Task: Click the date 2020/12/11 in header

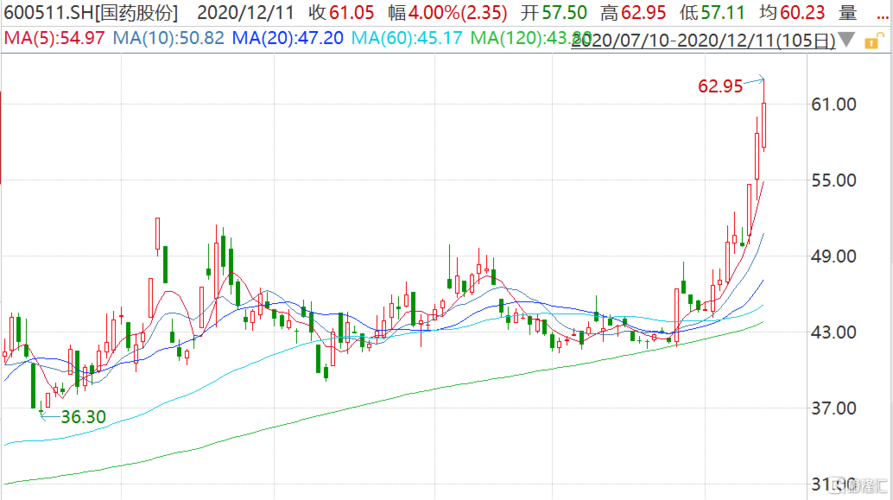Action: pos(245,13)
